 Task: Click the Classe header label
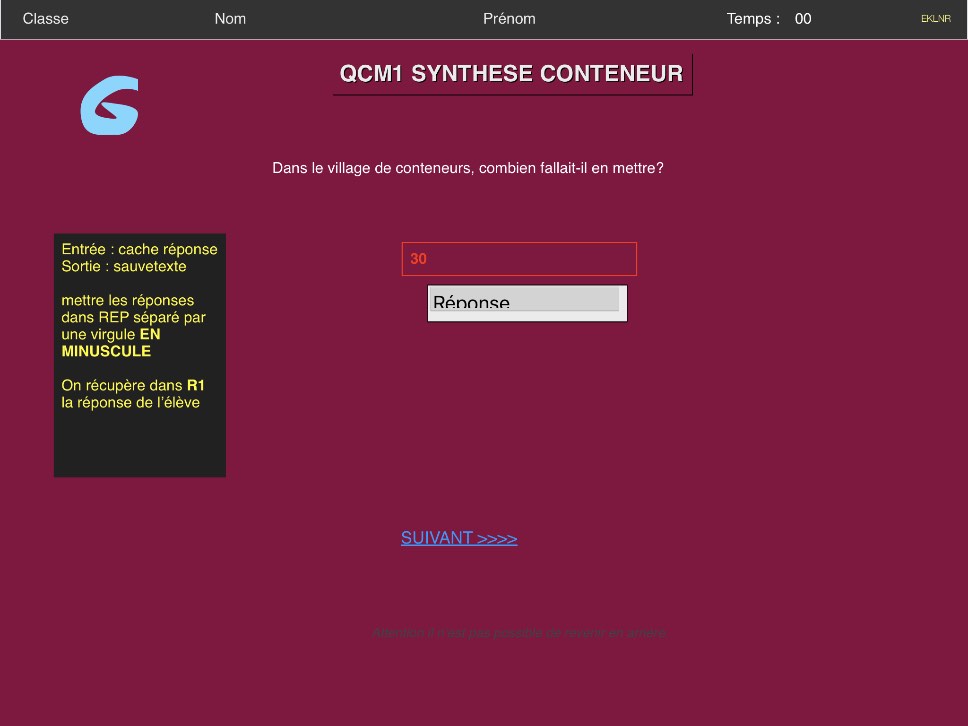pos(46,19)
